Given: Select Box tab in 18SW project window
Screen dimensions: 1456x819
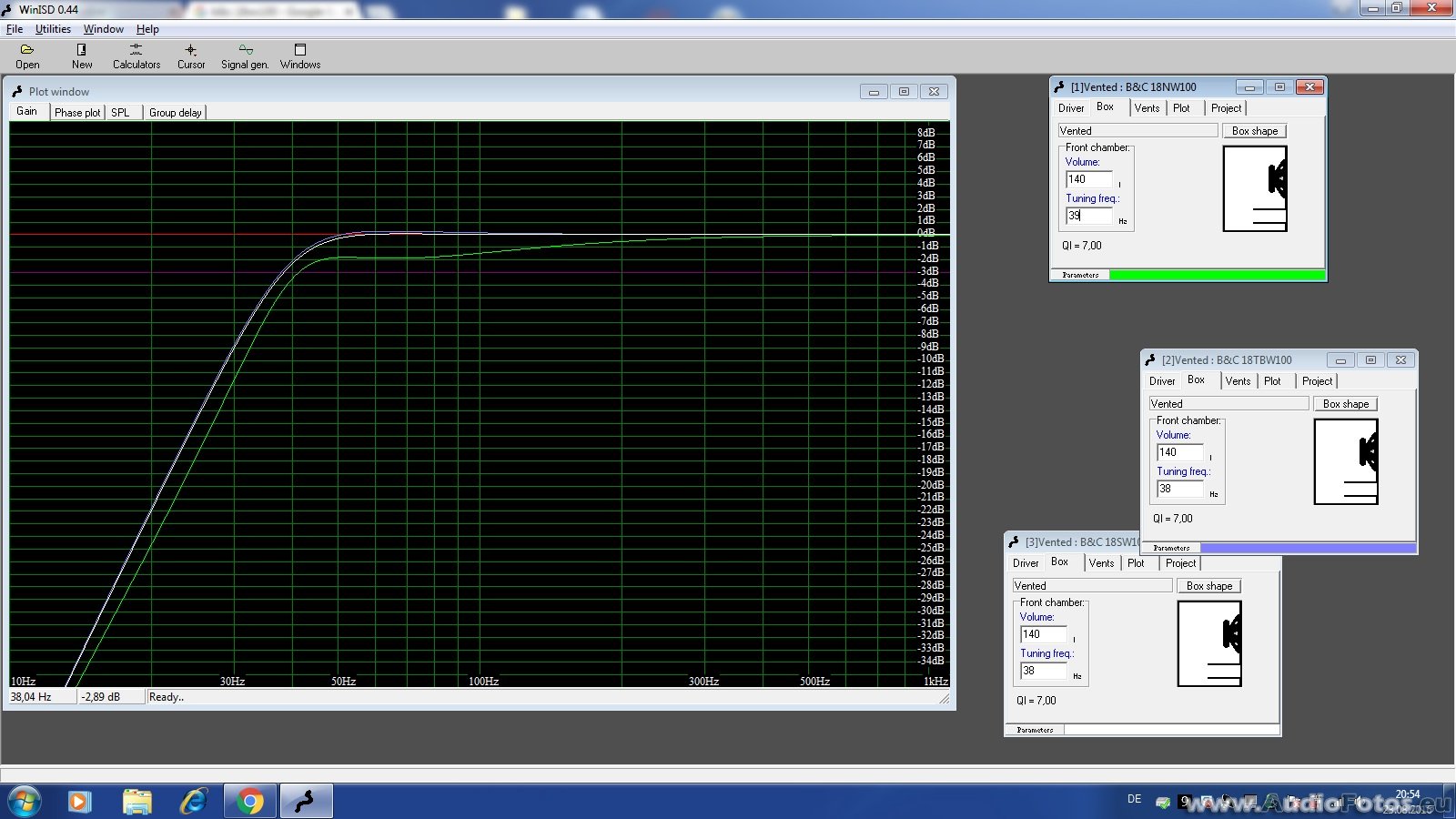Looking at the screenshot, I should [x=1060, y=562].
